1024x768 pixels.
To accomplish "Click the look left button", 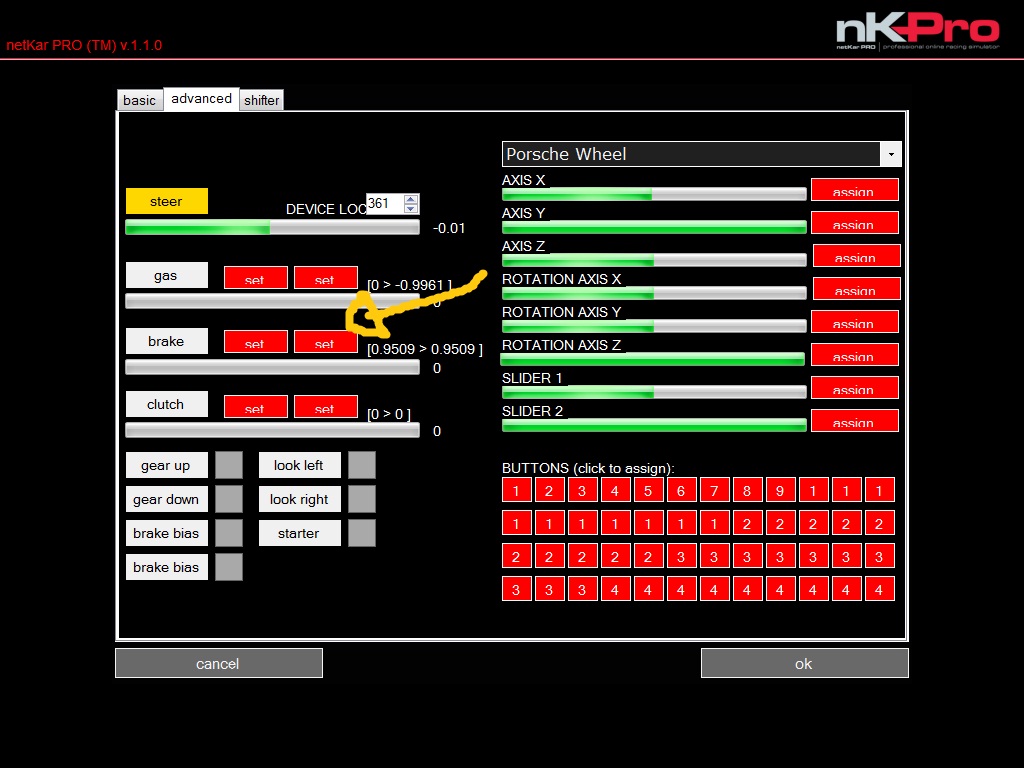I will (300, 465).
